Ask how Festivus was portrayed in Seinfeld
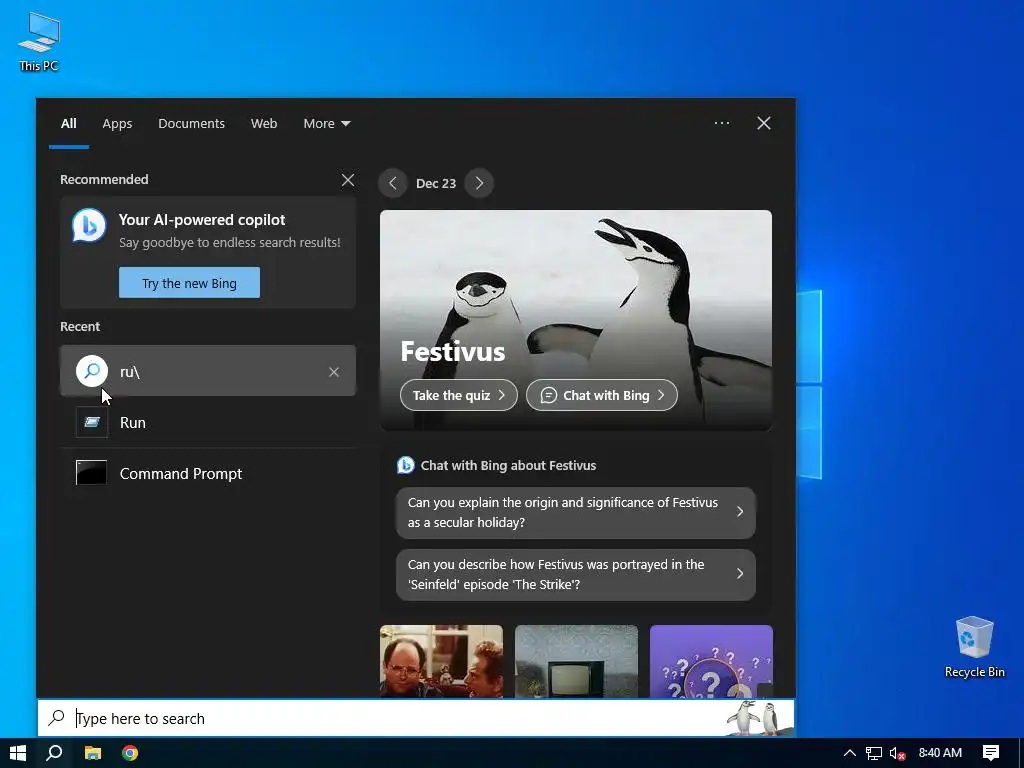 (575, 575)
